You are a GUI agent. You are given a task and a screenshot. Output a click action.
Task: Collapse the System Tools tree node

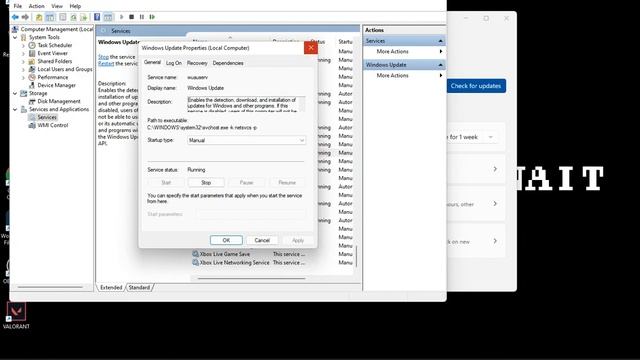pyautogui.click(x=16, y=37)
